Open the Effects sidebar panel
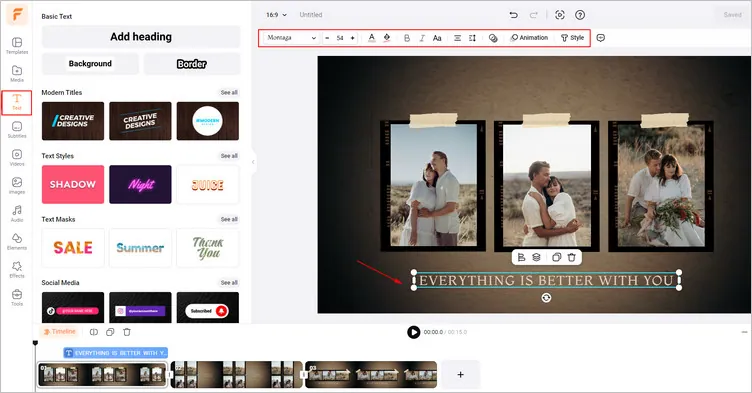The image size is (752, 393). [17, 270]
